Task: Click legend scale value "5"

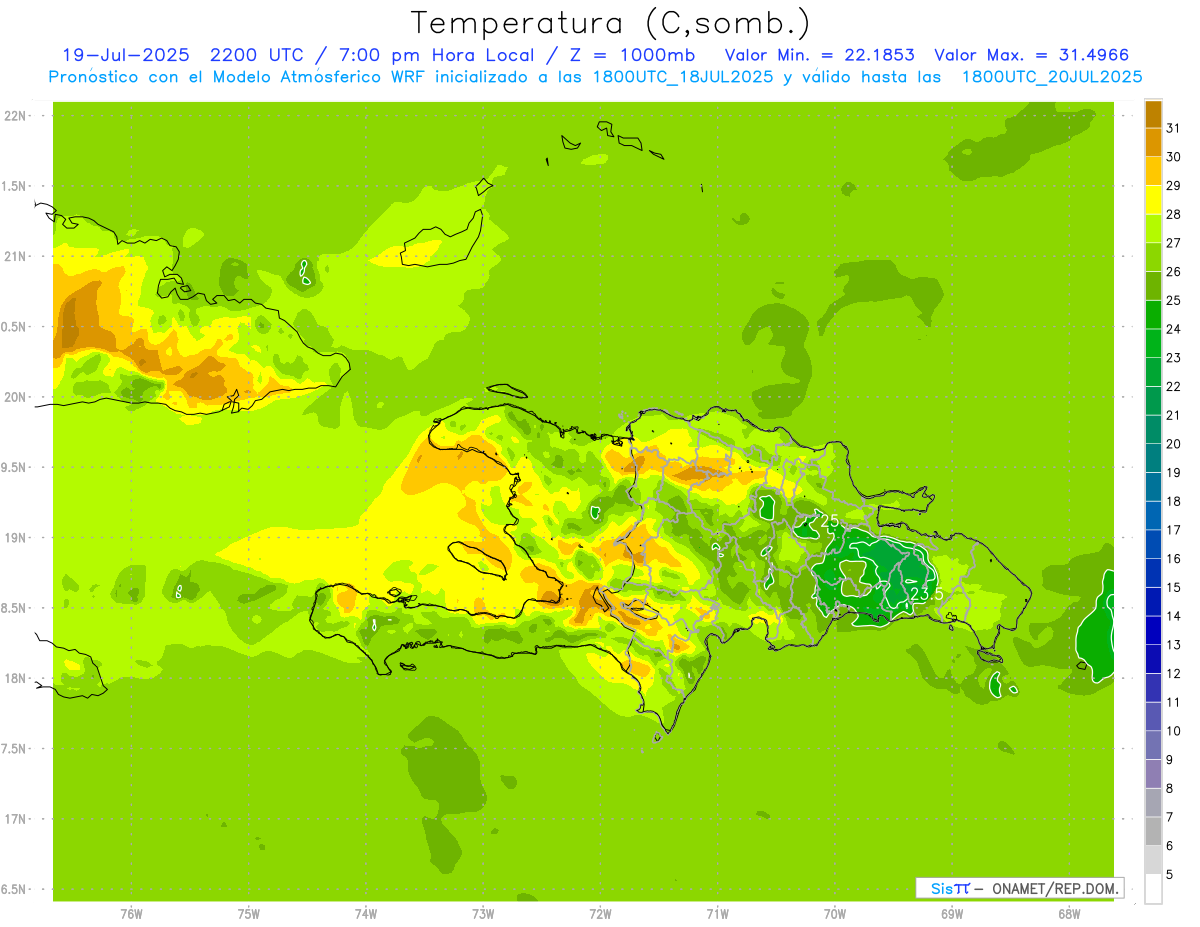Action: tap(1170, 874)
